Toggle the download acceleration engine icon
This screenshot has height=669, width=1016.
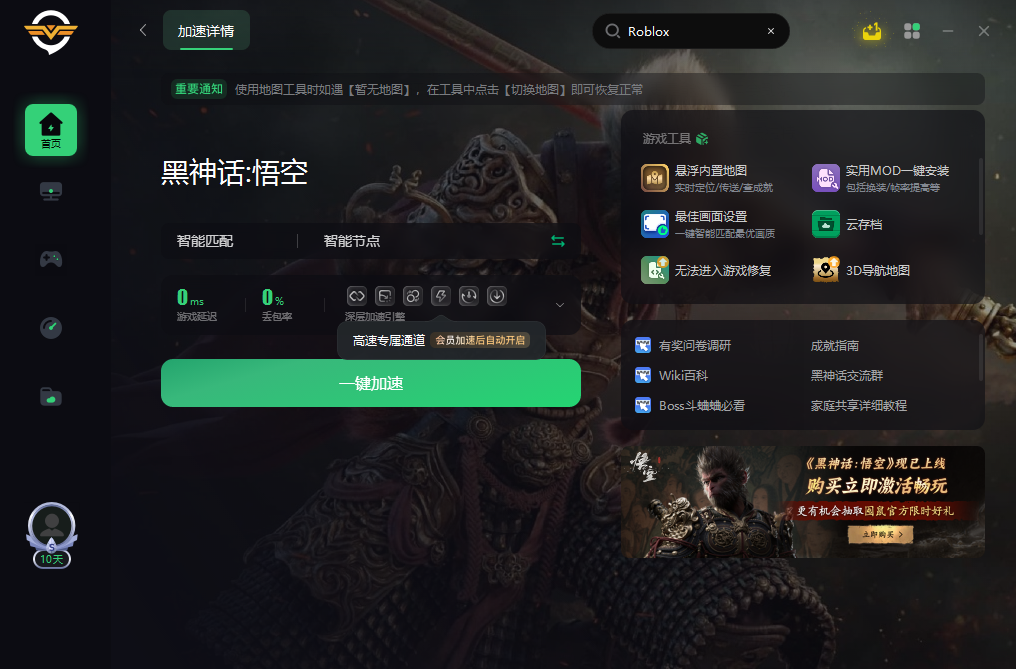click(497, 296)
